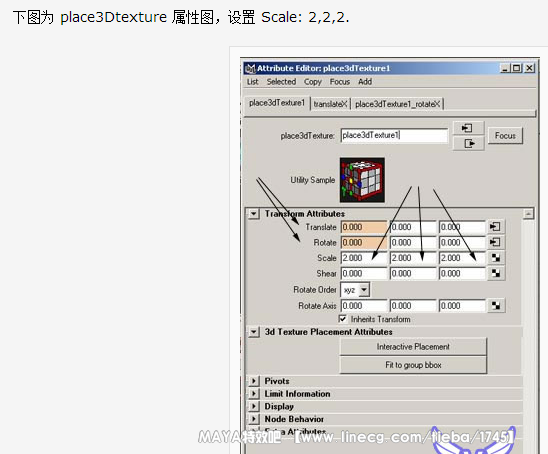Viewport: 548px width, 454px height.
Task: Expand the Limit Information section
Action: pyautogui.click(x=254, y=394)
